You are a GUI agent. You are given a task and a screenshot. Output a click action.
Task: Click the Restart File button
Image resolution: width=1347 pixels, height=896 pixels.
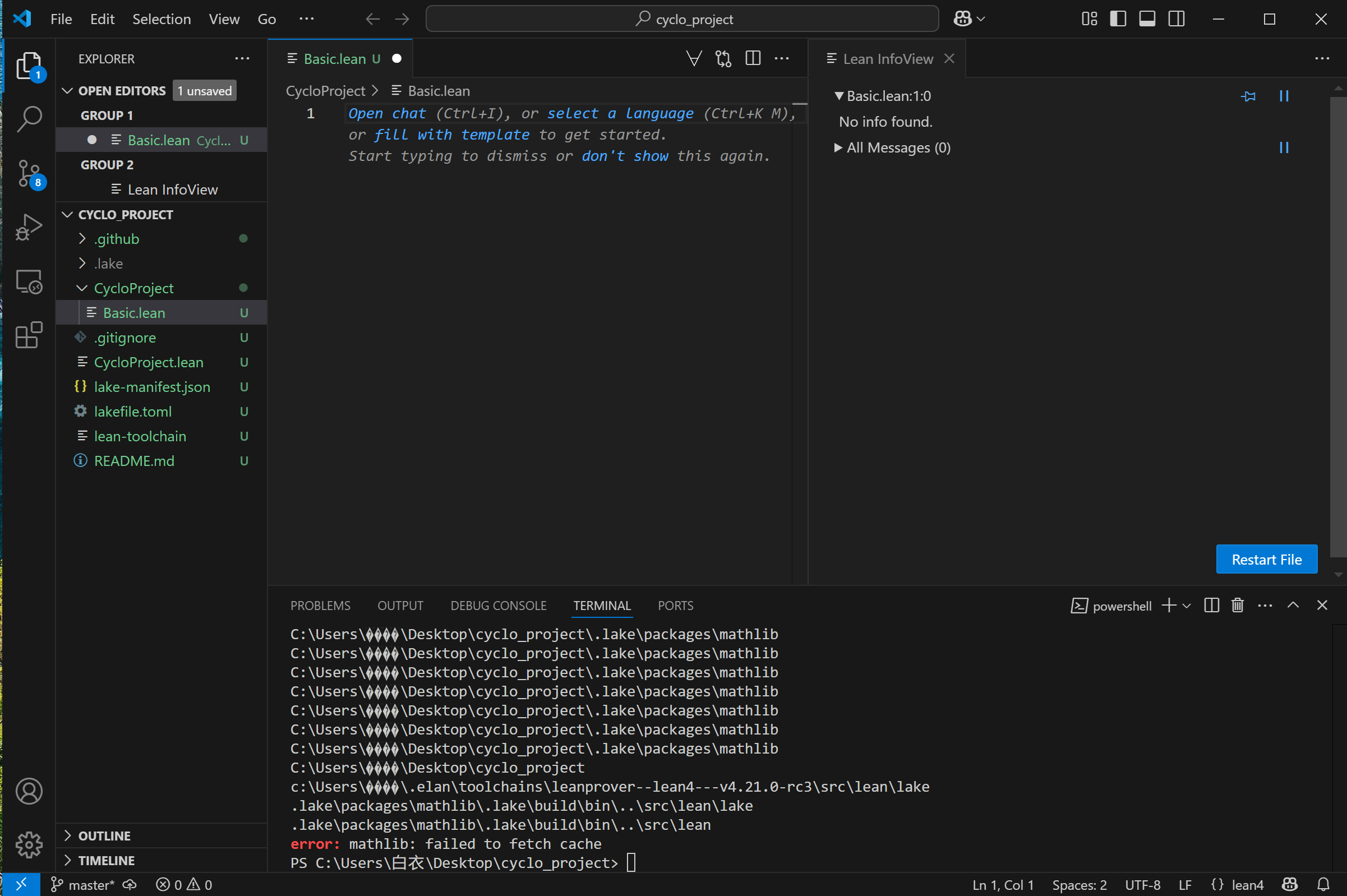point(1266,559)
